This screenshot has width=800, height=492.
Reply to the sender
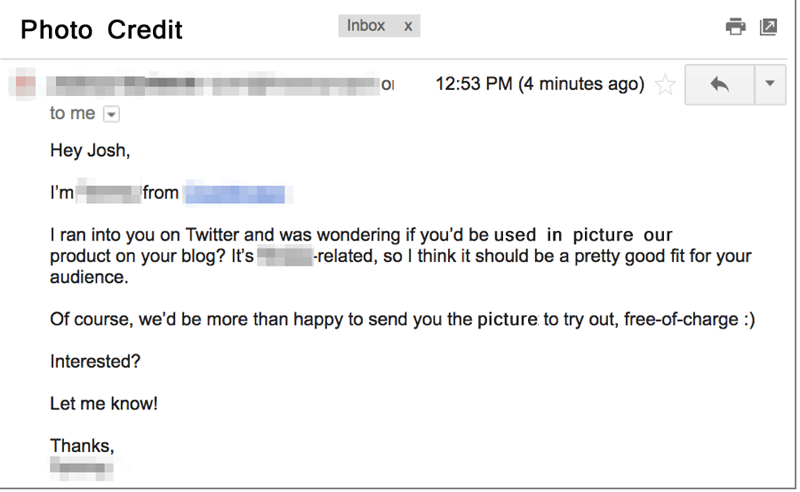[x=718, y=85]
